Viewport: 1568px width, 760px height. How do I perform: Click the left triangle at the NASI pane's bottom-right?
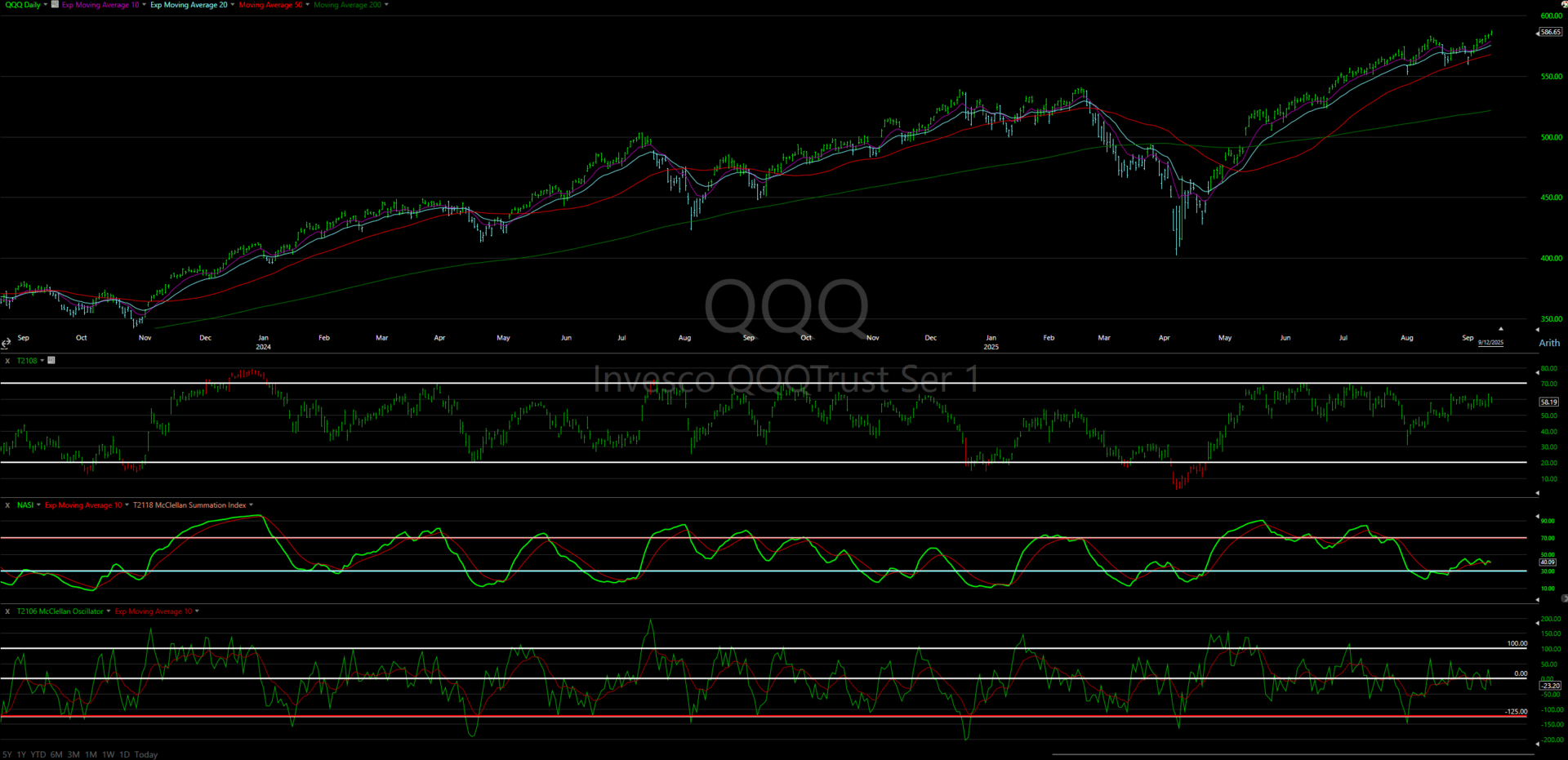[1538, 599]
